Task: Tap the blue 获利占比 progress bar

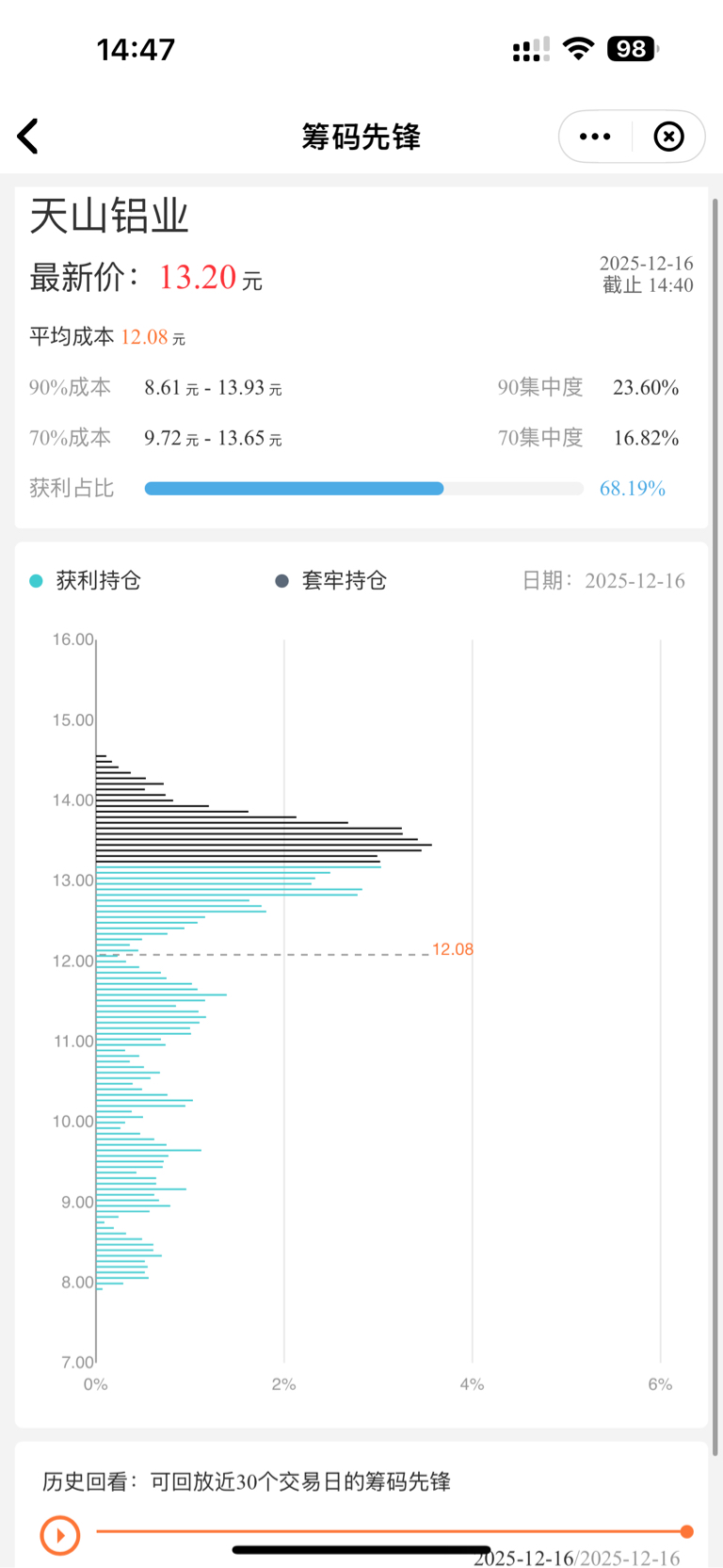Action: [294, 489]
